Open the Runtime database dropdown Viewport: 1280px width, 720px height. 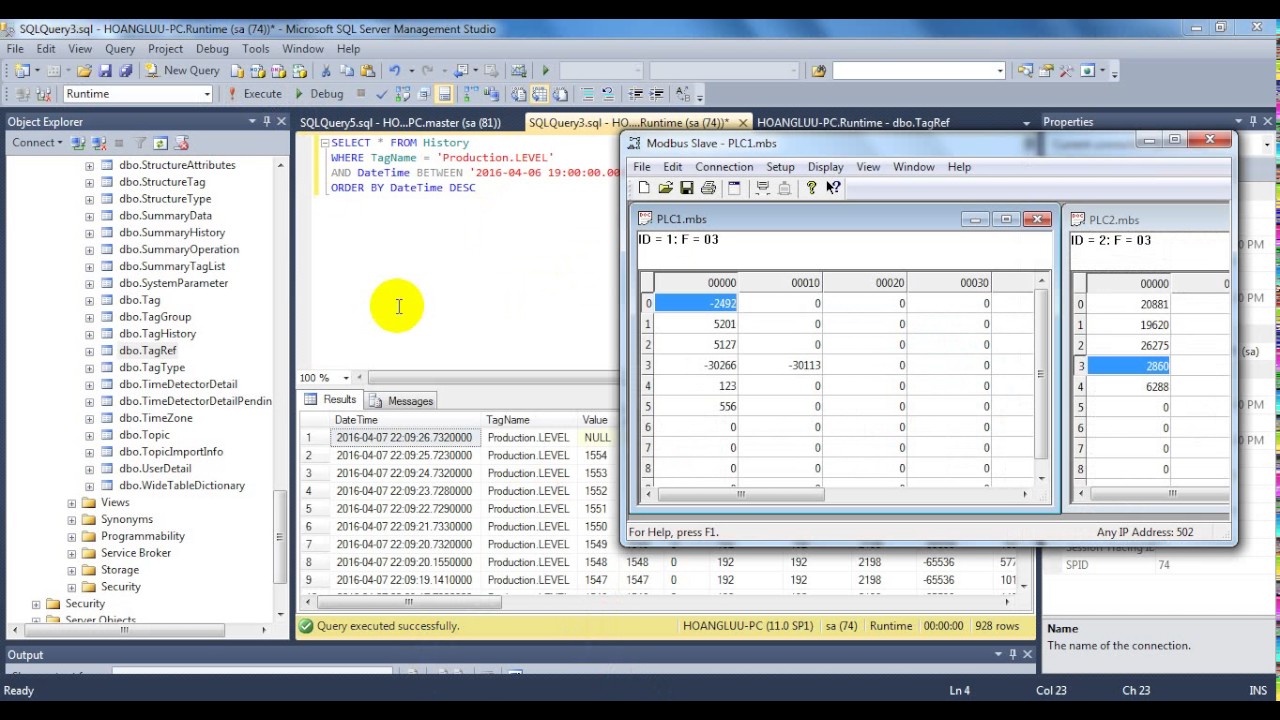click(207, 94)
